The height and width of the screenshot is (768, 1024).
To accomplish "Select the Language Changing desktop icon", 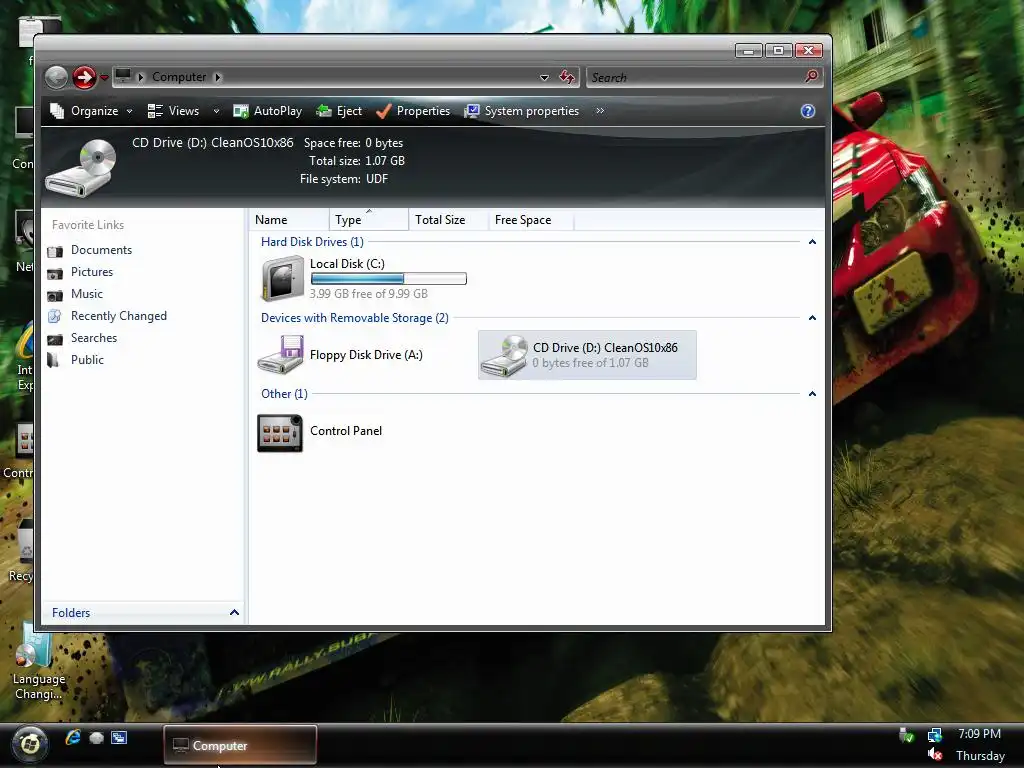I will coord(39,661).
